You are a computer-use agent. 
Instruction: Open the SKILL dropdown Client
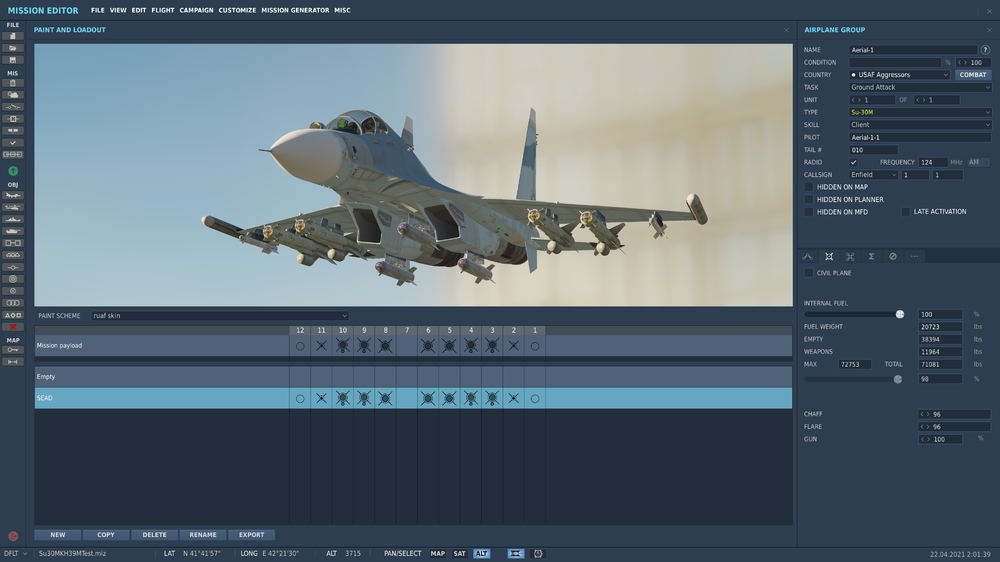click(920, 125)
